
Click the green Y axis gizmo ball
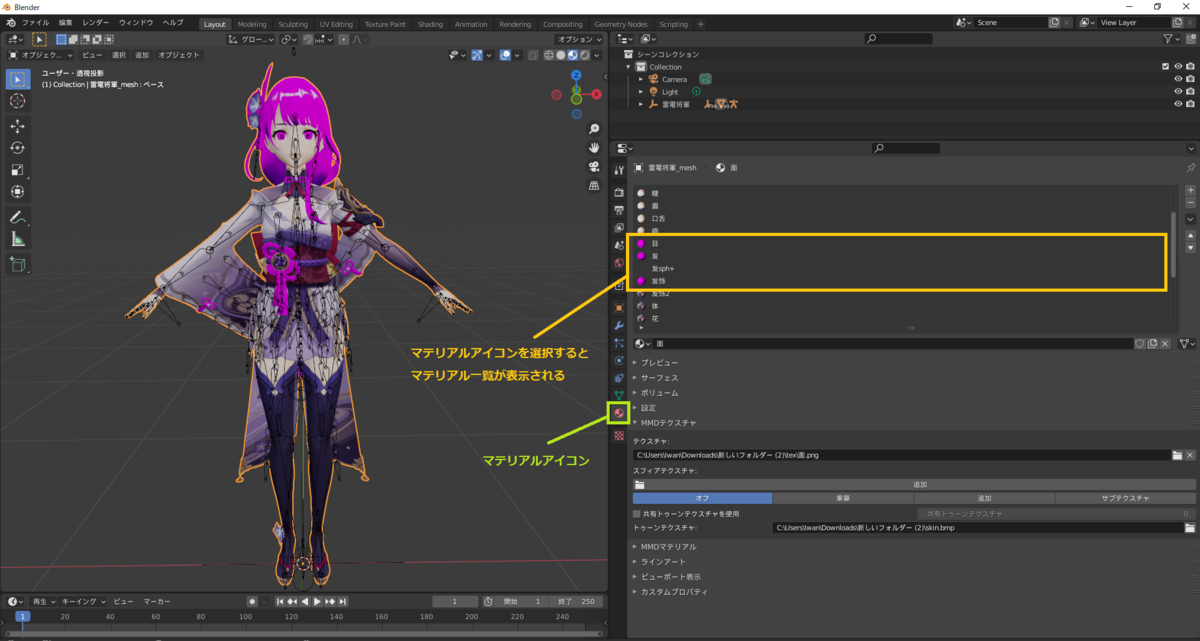click(576, 99)
